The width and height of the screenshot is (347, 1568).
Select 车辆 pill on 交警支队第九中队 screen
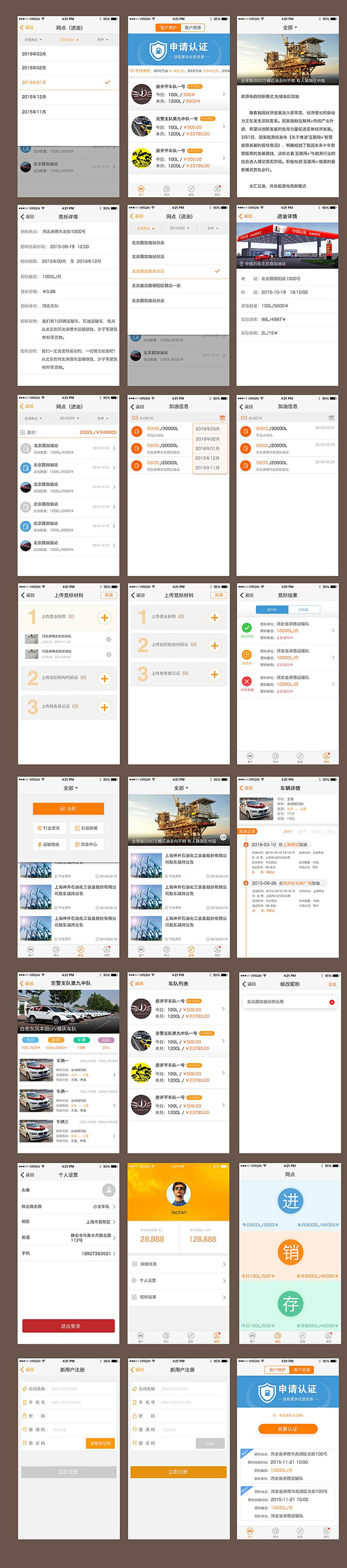[81, 1040]
